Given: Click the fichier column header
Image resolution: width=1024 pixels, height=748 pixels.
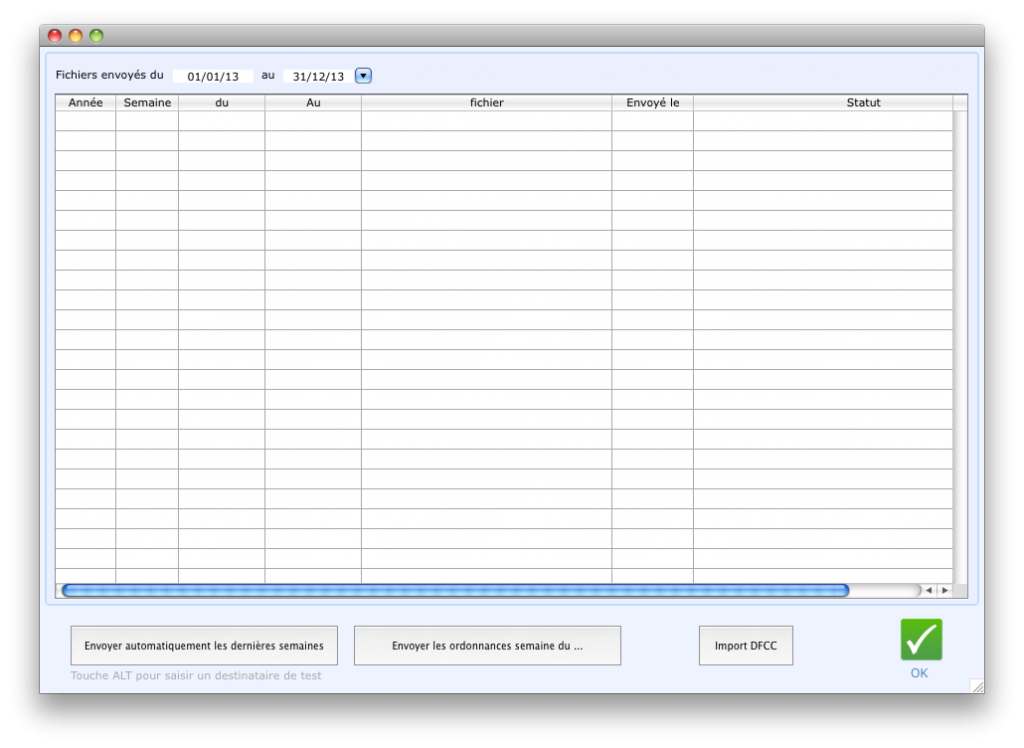Looking at the screenshot, I should 487,103.
